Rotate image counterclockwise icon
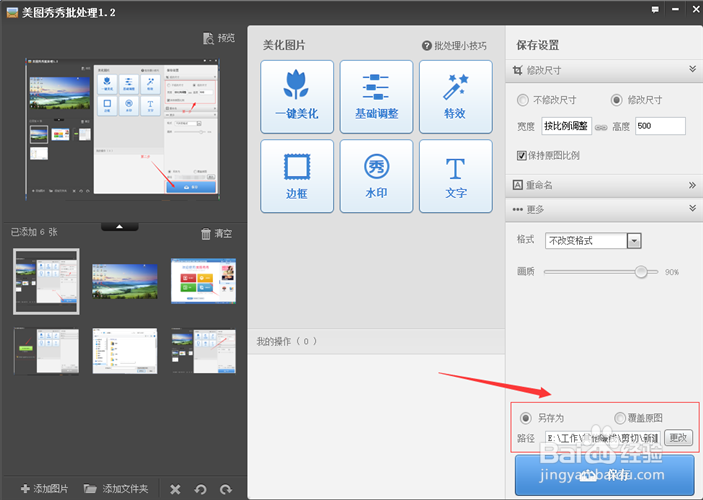The height and width of the screenshot is (500, 703). [200, 489]
